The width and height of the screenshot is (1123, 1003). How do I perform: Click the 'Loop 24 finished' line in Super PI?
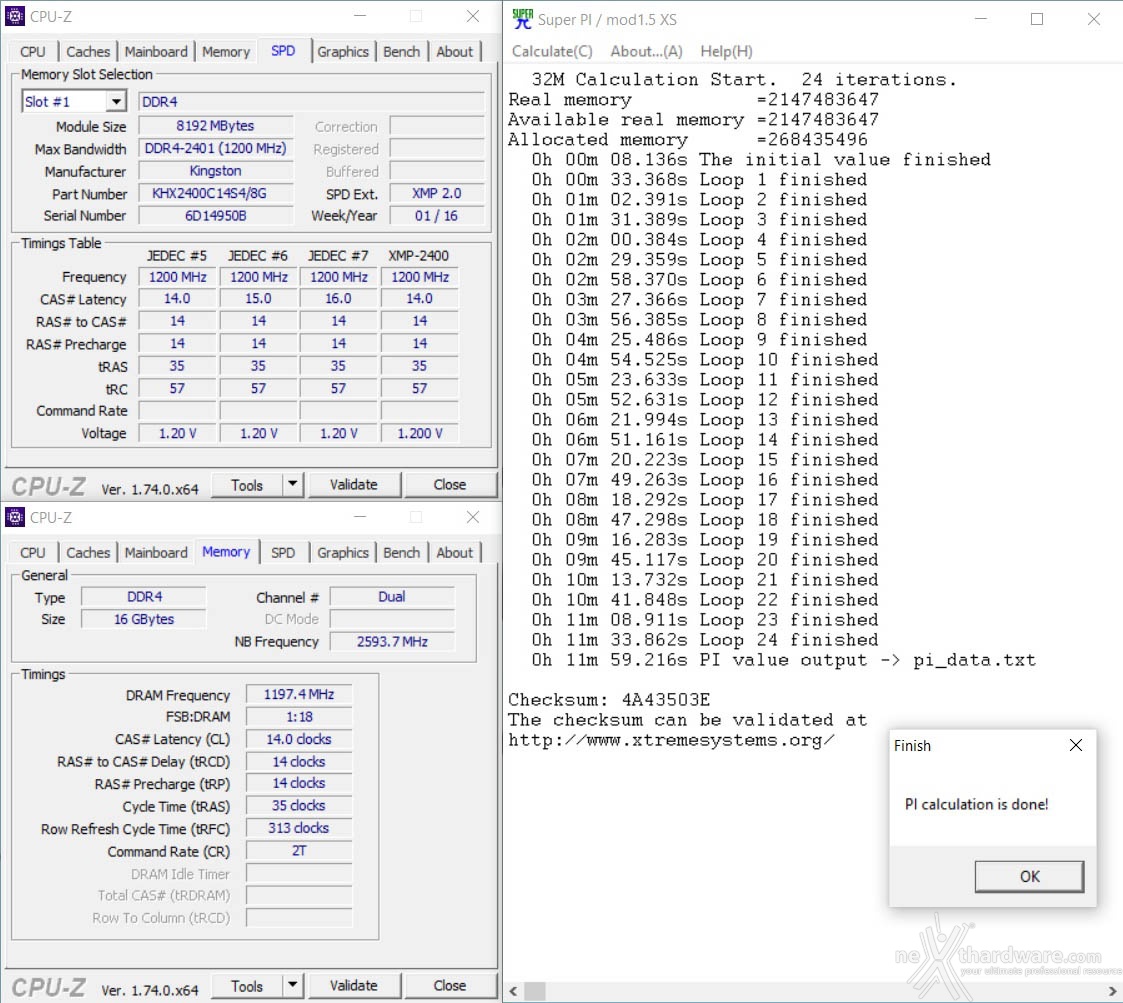click(x=705, y=640)
